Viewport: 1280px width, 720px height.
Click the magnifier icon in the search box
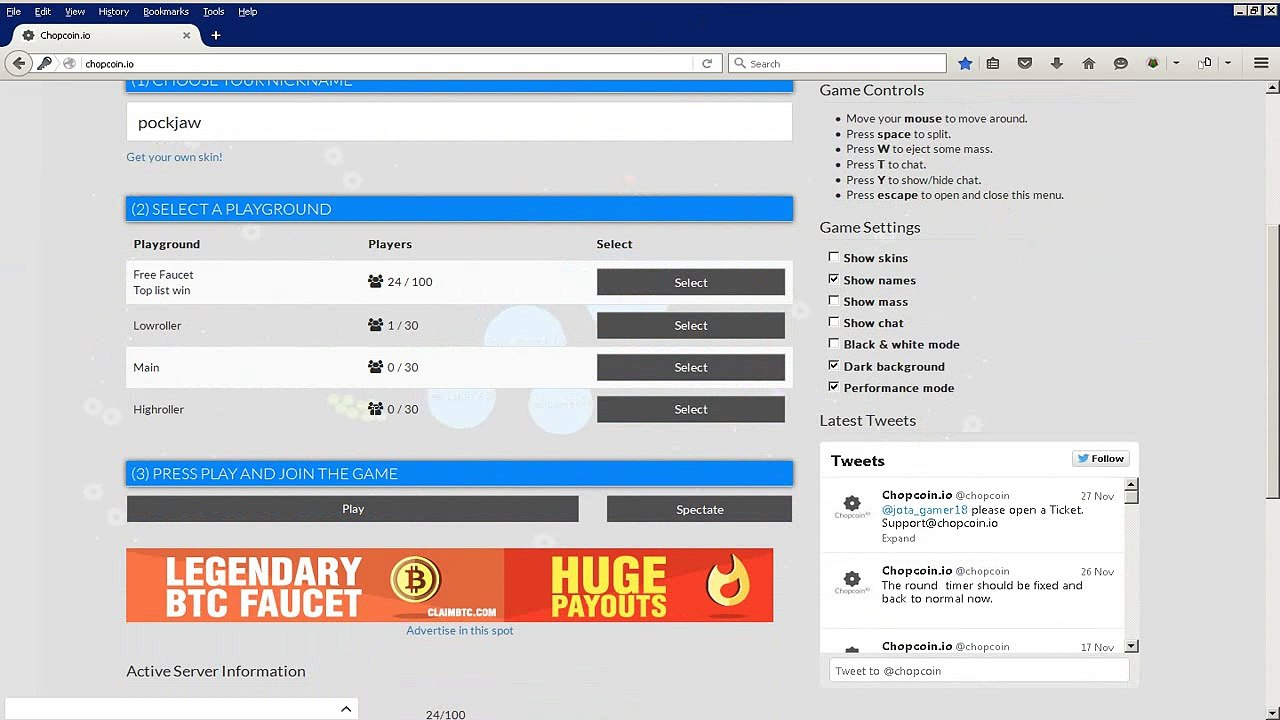click(x=740, y=63)
